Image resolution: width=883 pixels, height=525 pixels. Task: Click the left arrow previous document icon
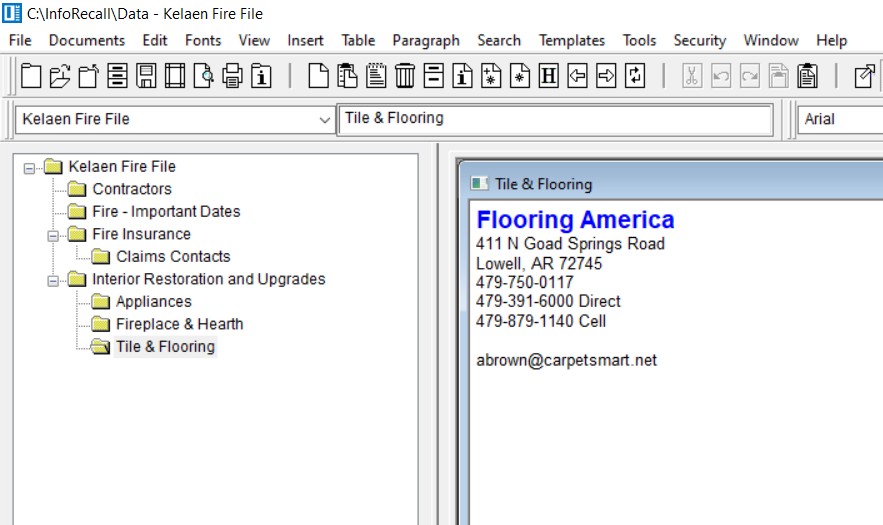577,75
